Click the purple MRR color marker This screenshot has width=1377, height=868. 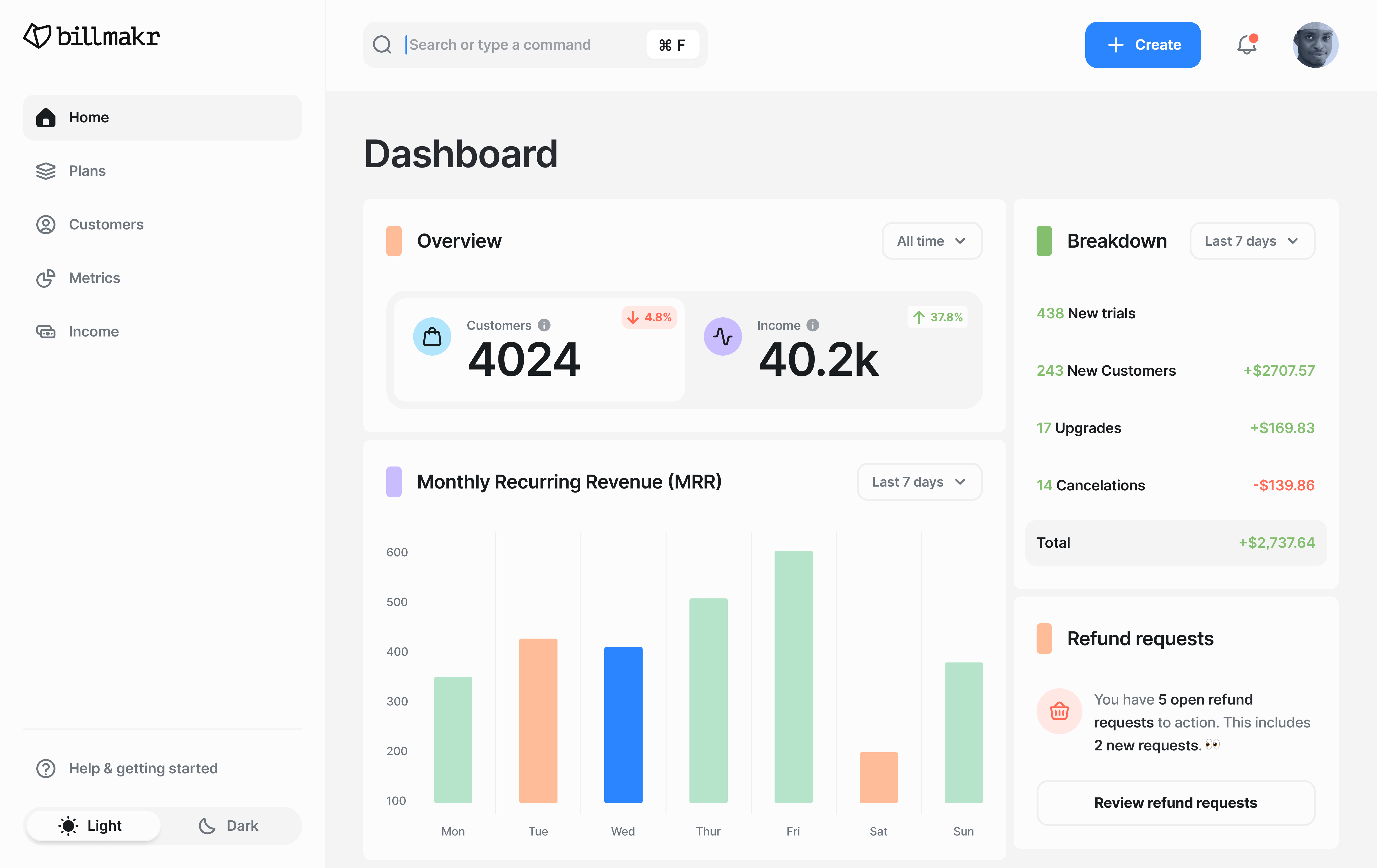394,482
